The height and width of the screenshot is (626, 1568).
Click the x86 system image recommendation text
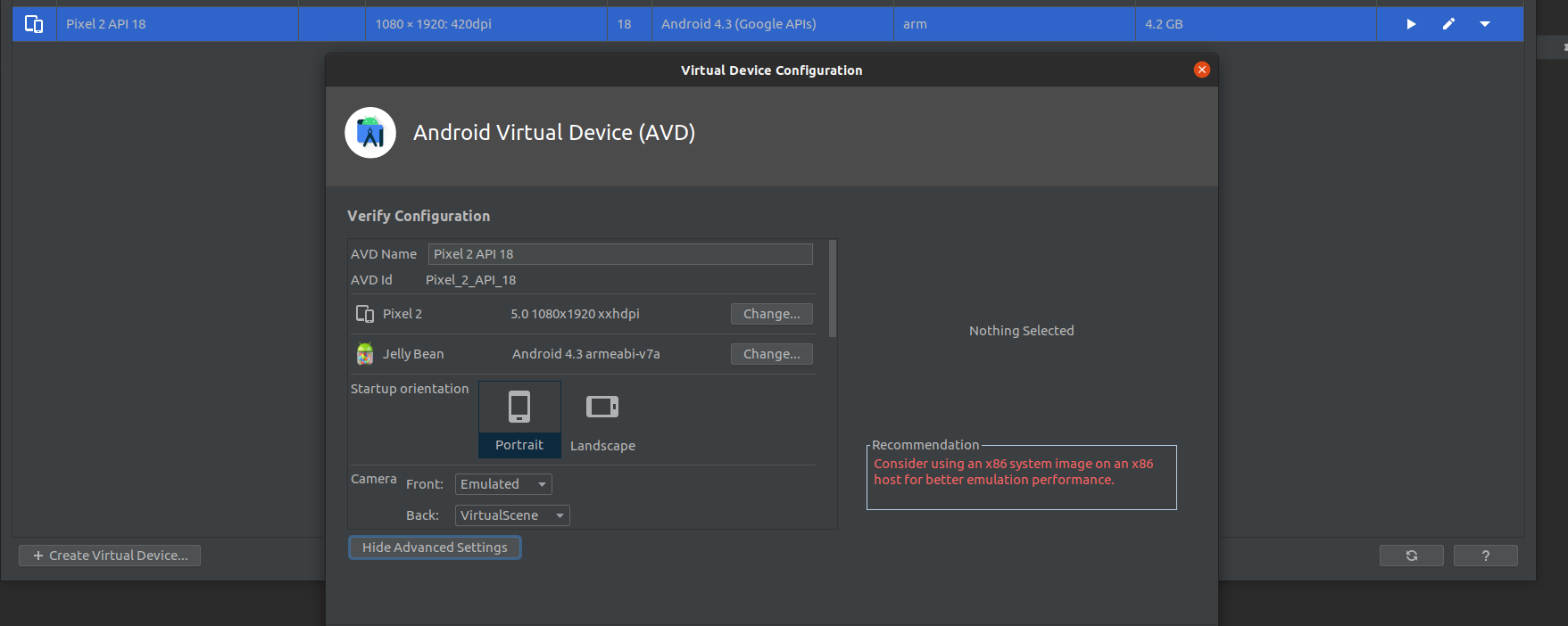(x=1014, y=472)
